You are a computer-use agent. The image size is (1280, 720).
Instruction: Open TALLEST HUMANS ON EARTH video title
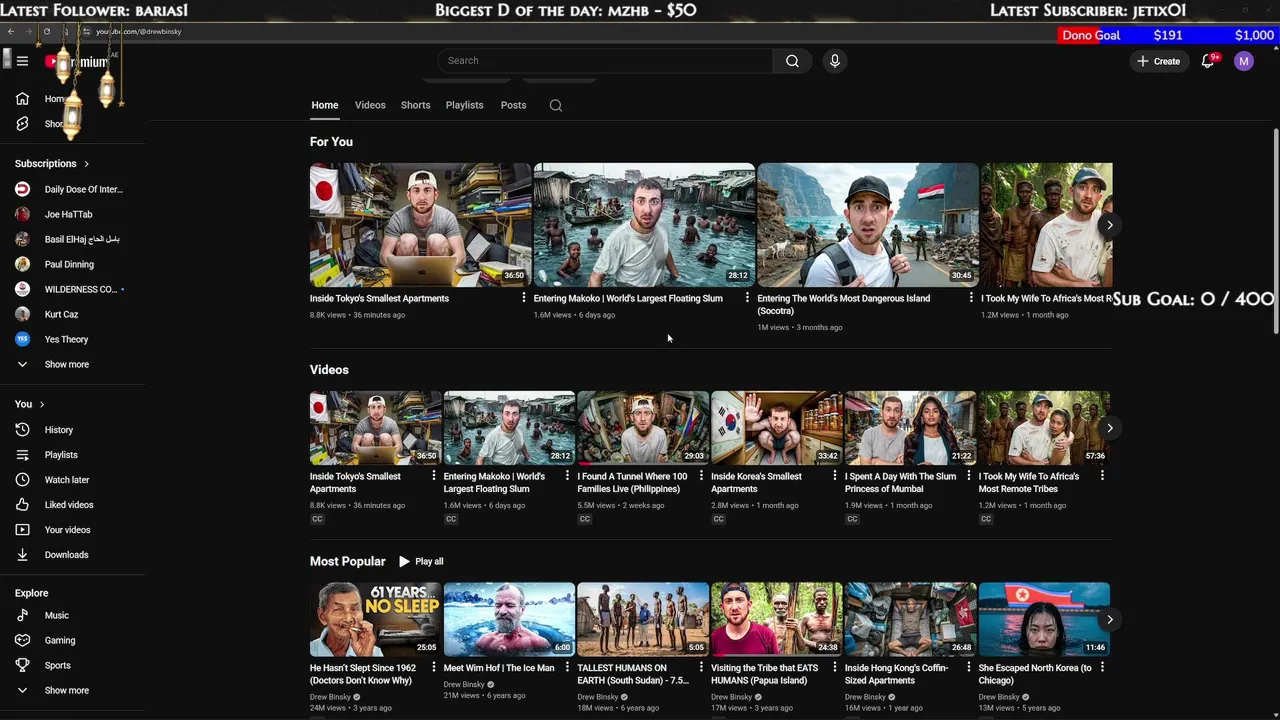pyautogui.click(x=633, y=674)
